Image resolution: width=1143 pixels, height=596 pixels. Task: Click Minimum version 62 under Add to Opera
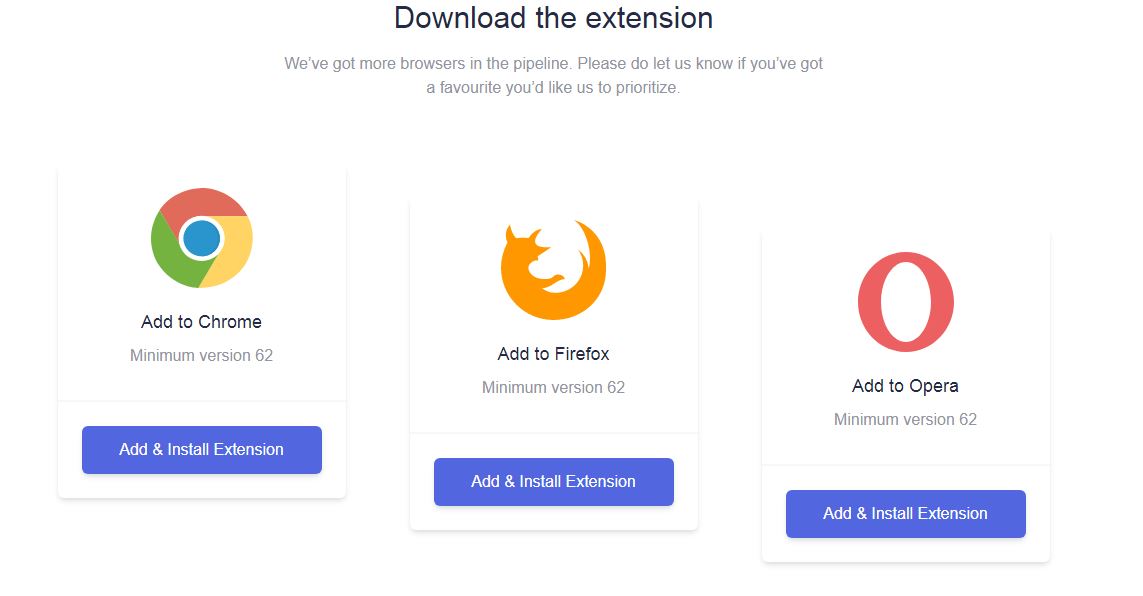pos(906,419)
